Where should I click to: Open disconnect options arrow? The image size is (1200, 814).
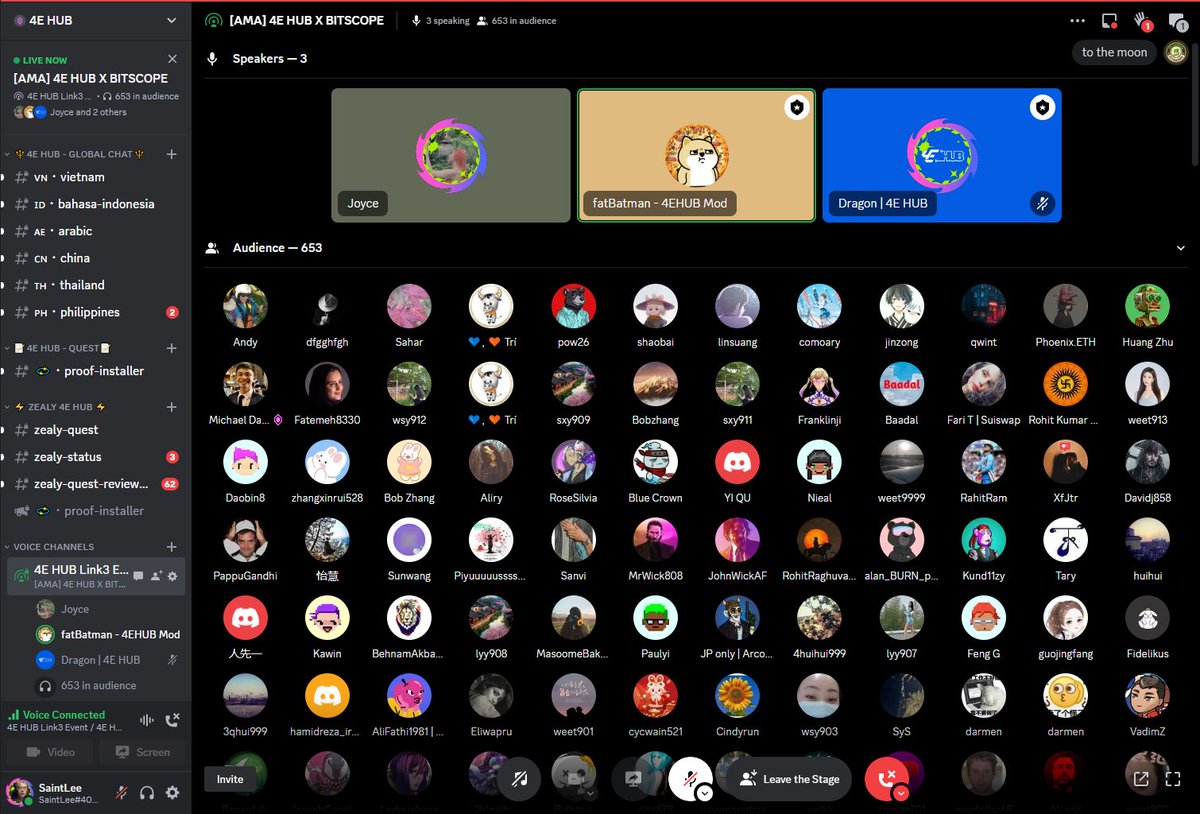coord(901,793)
